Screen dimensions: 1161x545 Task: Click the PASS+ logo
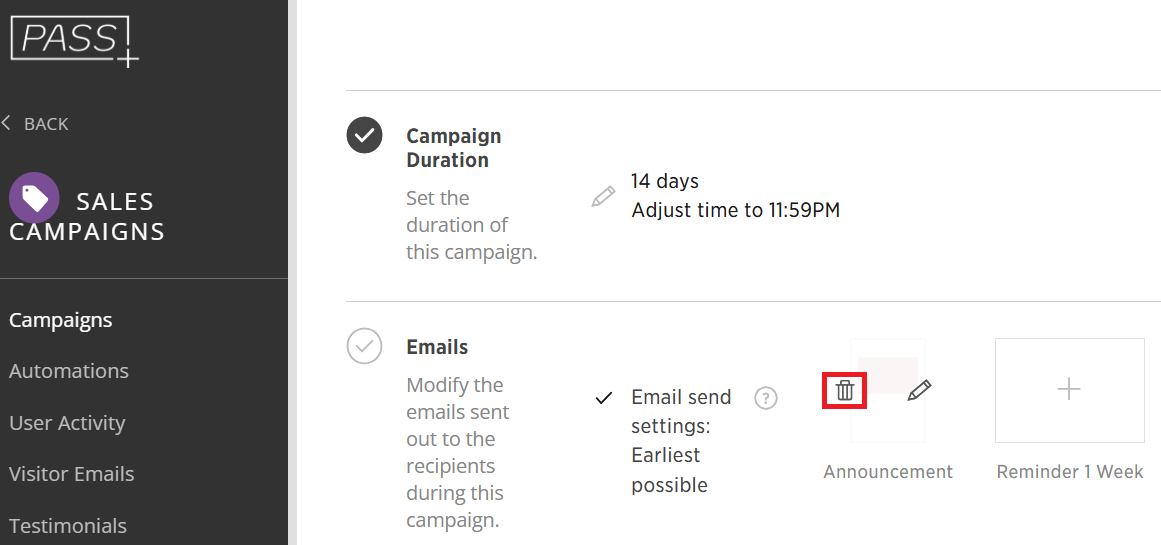click(74, 41)
